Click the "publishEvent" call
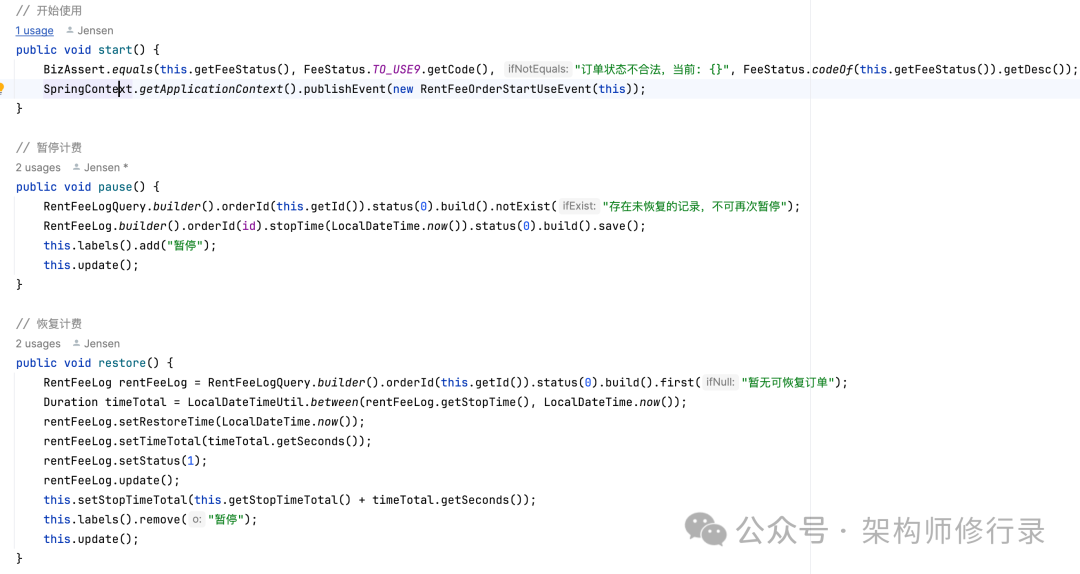The image size is (1080, 574). 344,89
